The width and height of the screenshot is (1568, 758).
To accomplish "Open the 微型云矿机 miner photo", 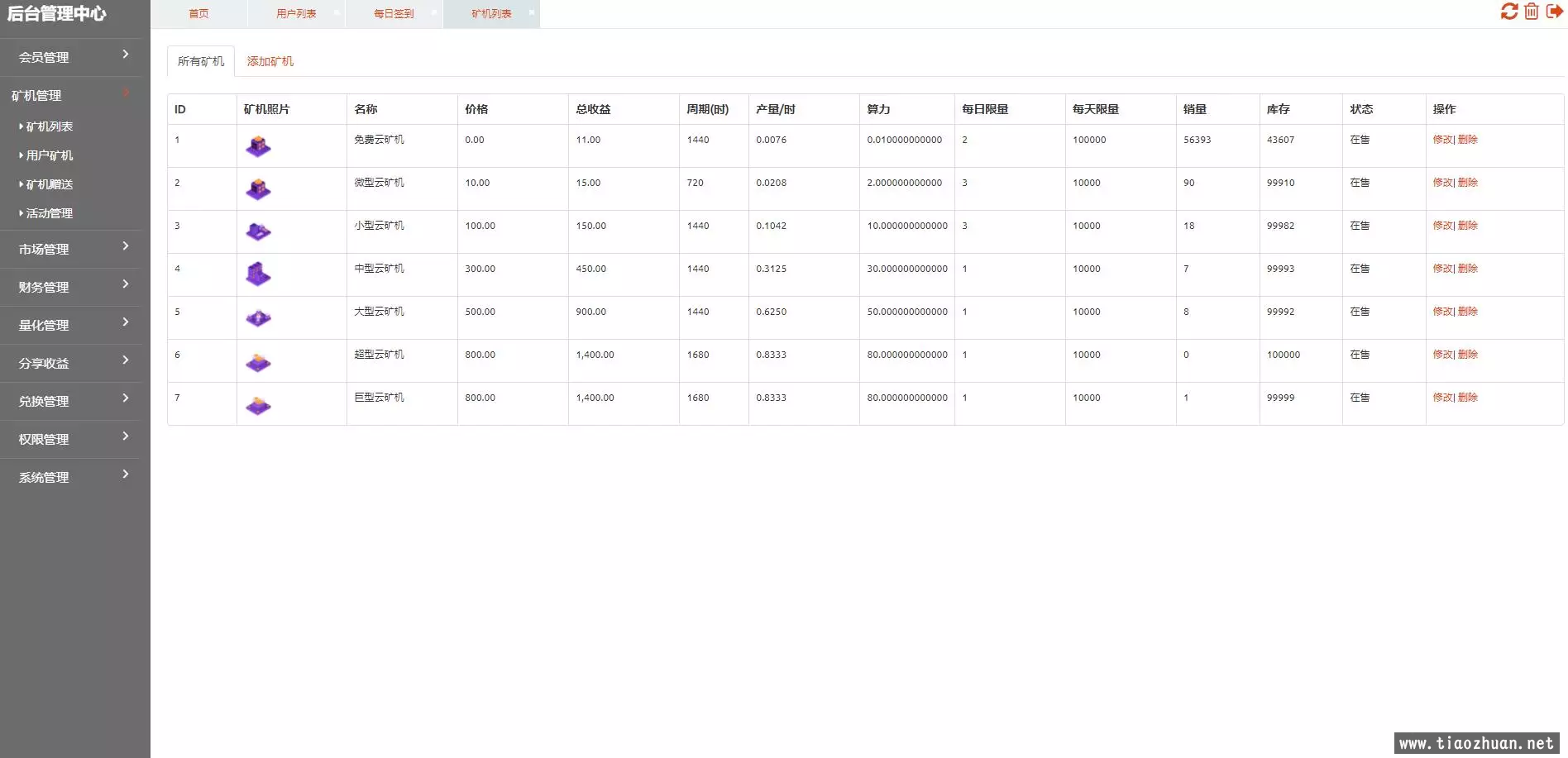I will [258, 189].
